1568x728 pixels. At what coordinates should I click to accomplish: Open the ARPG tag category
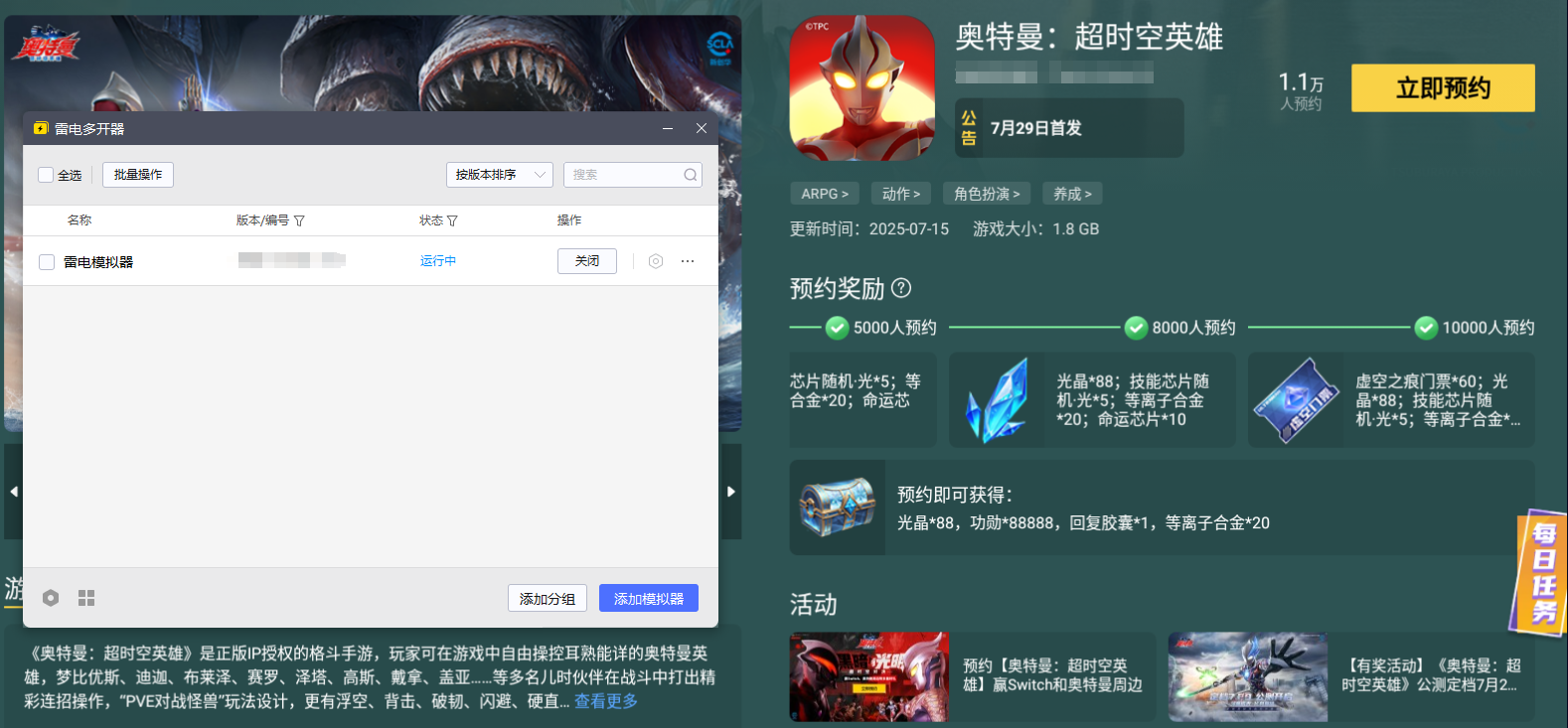[825, 194]
